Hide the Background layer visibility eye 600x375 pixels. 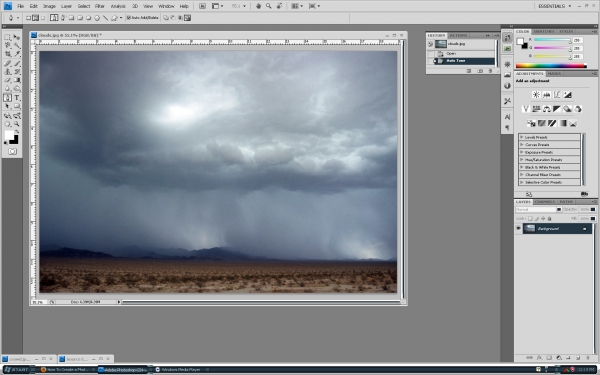point(518,228)
